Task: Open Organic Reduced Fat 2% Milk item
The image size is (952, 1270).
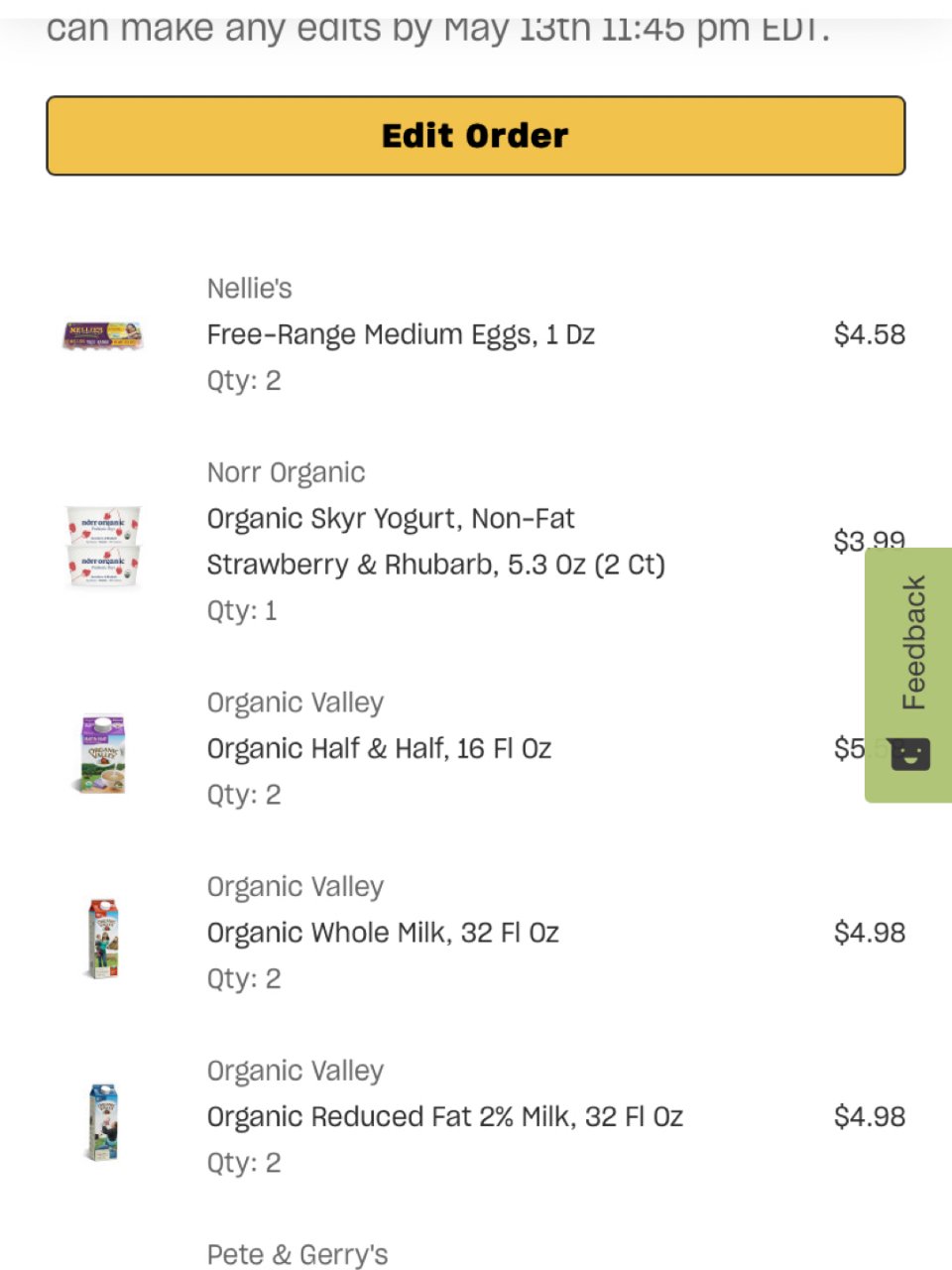Action: pos(444,1116)
